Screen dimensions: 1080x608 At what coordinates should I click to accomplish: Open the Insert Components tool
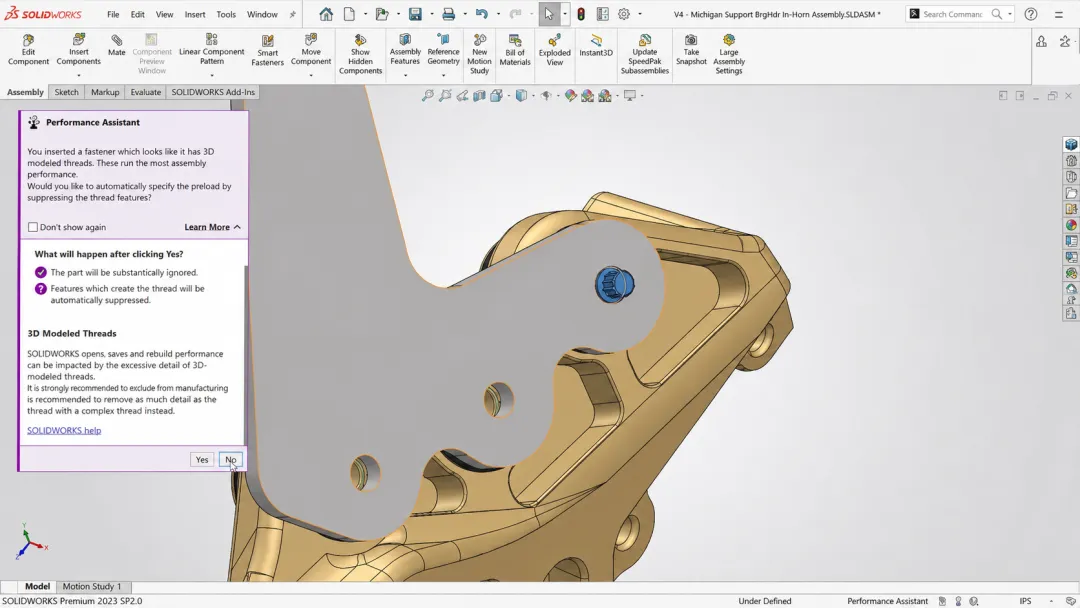coord(79,50)
